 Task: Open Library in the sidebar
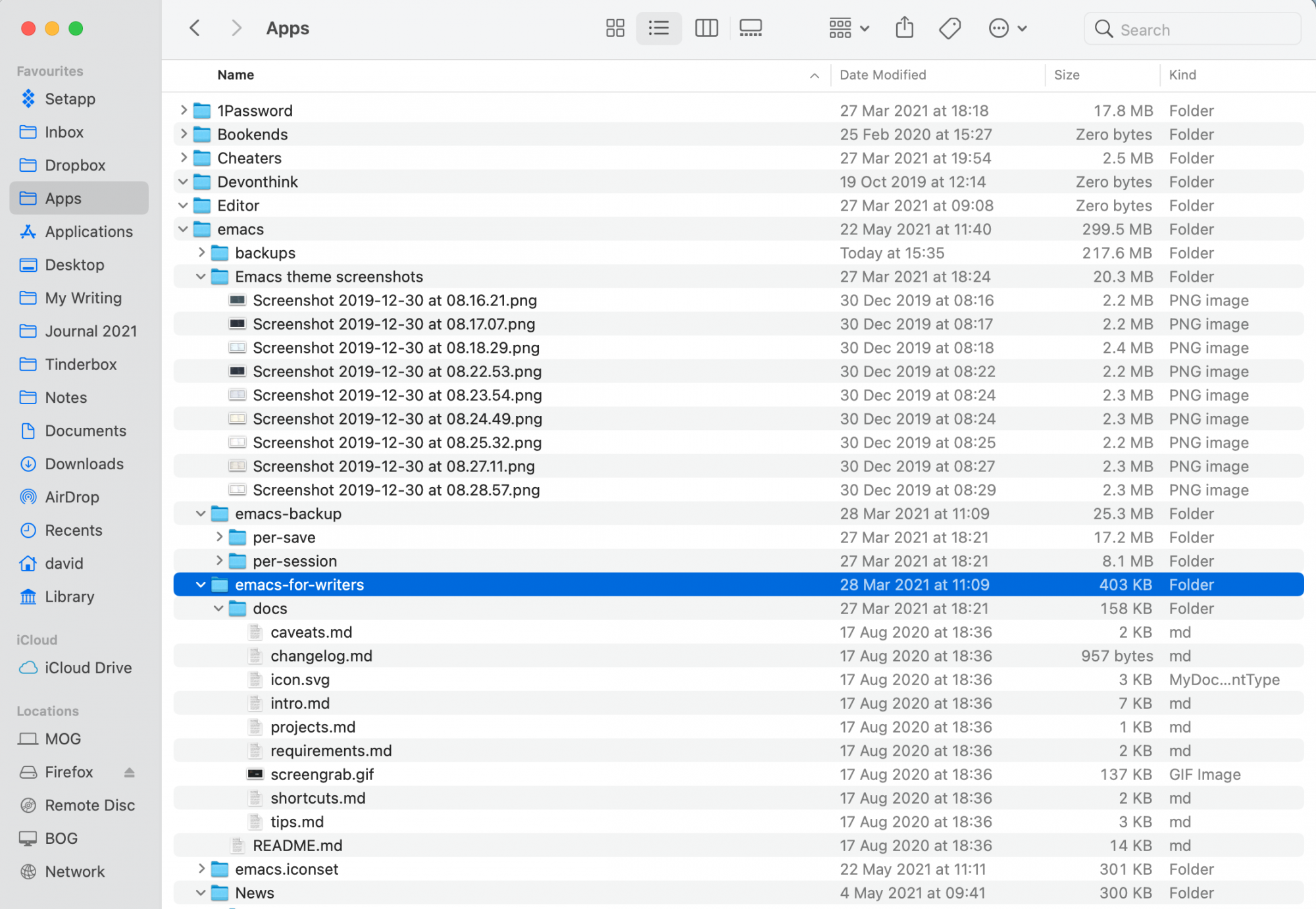(x=79, y=597)
